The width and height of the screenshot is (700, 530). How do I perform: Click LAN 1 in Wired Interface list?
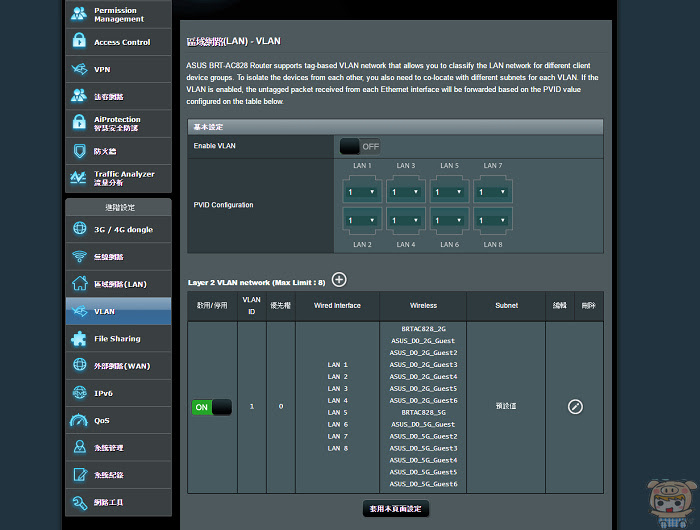tap(338, 365)
